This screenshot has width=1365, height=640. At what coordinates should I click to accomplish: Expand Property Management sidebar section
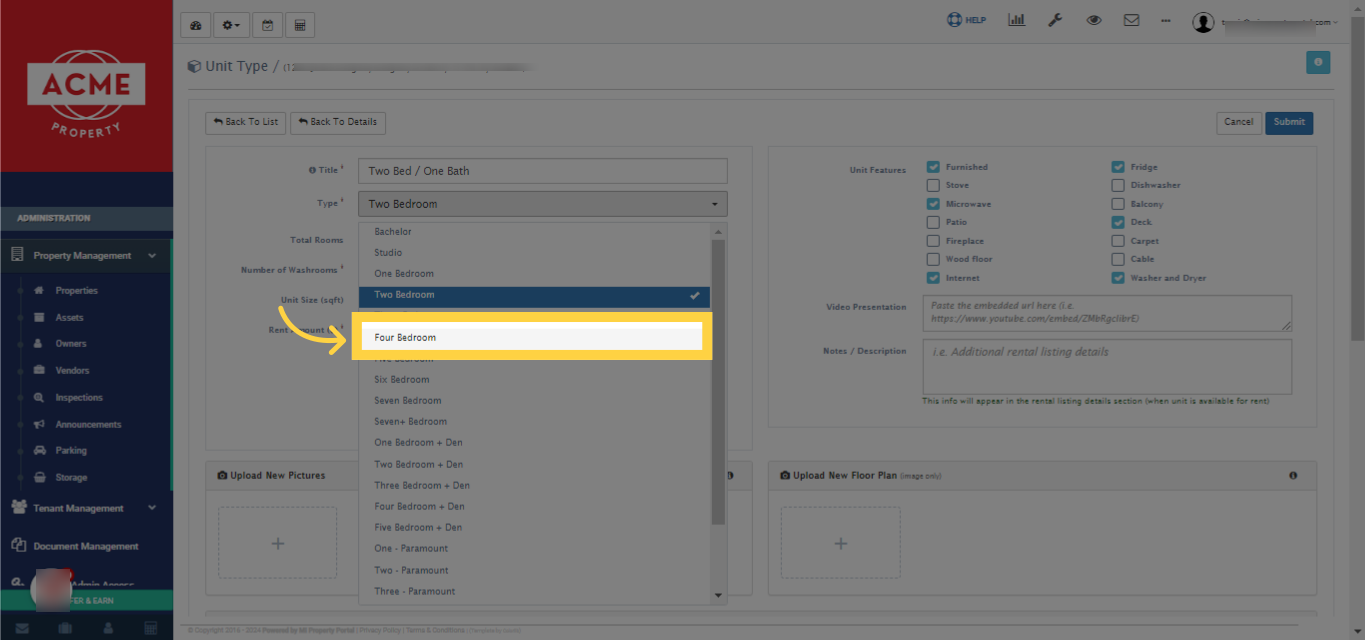click(86, 256)
